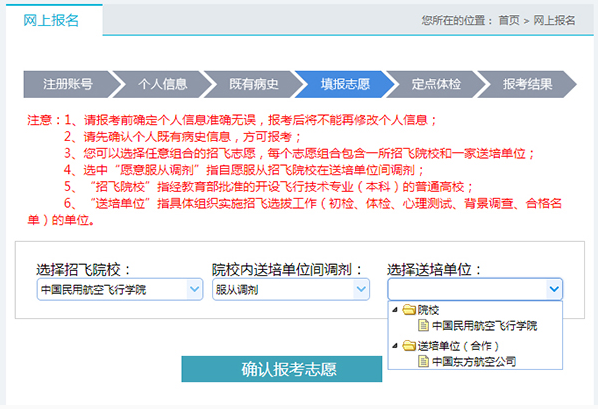Screen dimensions: 598x409
Task: Open the 选择招飞院校 dropdown arrow
Action: point(195,289)
